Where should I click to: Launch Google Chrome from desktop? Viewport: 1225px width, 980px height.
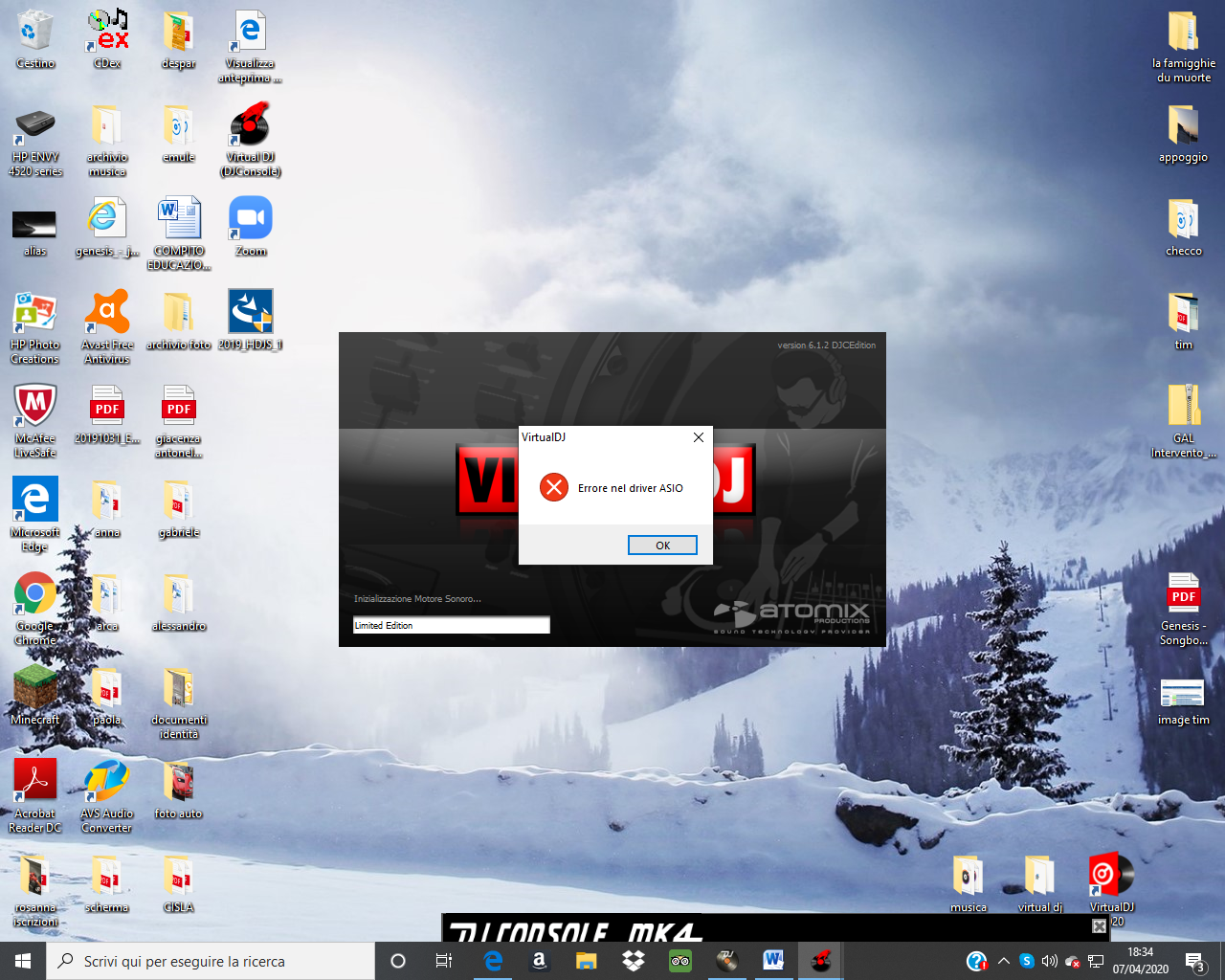pyautogui.click(x=35, y=610)
